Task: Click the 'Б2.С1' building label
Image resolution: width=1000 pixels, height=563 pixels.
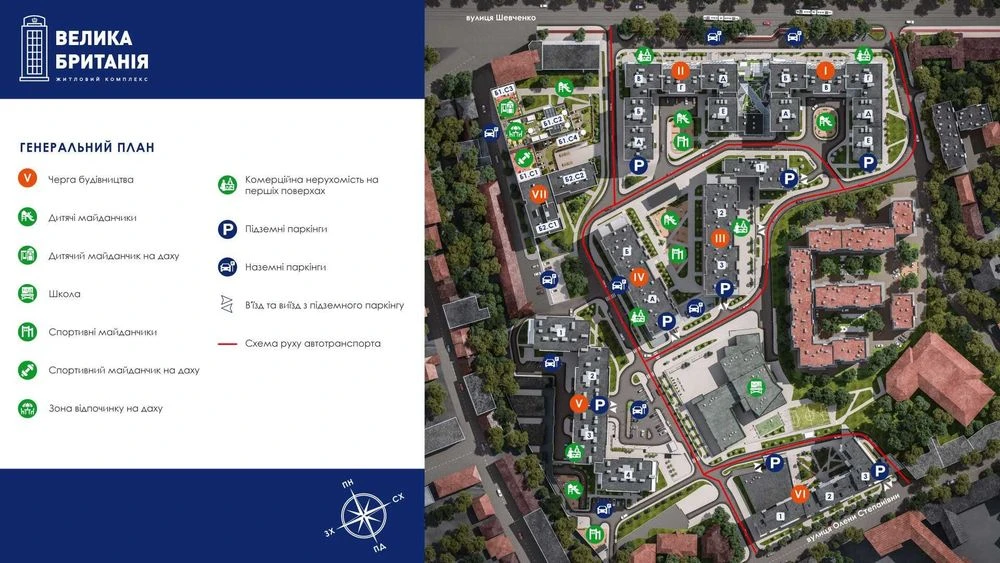Action: 547,226
